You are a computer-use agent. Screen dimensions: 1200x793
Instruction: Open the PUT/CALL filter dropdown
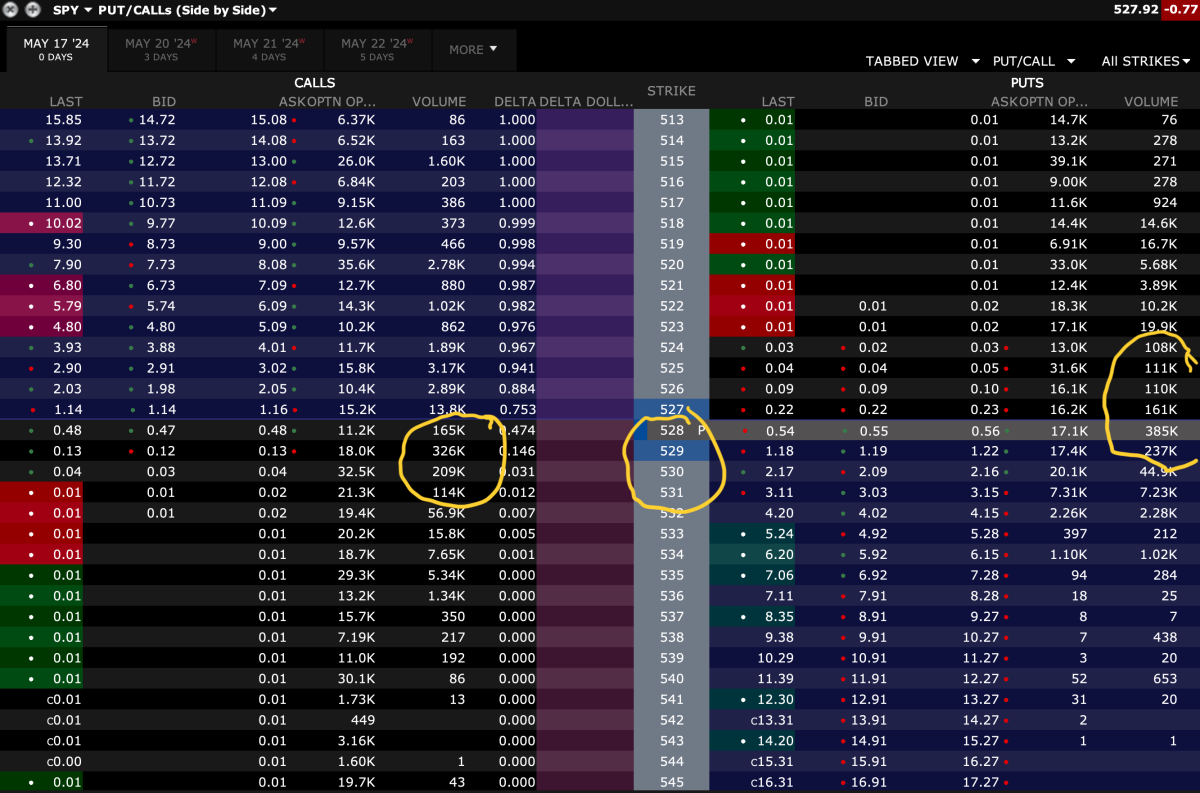point(1034,61)
